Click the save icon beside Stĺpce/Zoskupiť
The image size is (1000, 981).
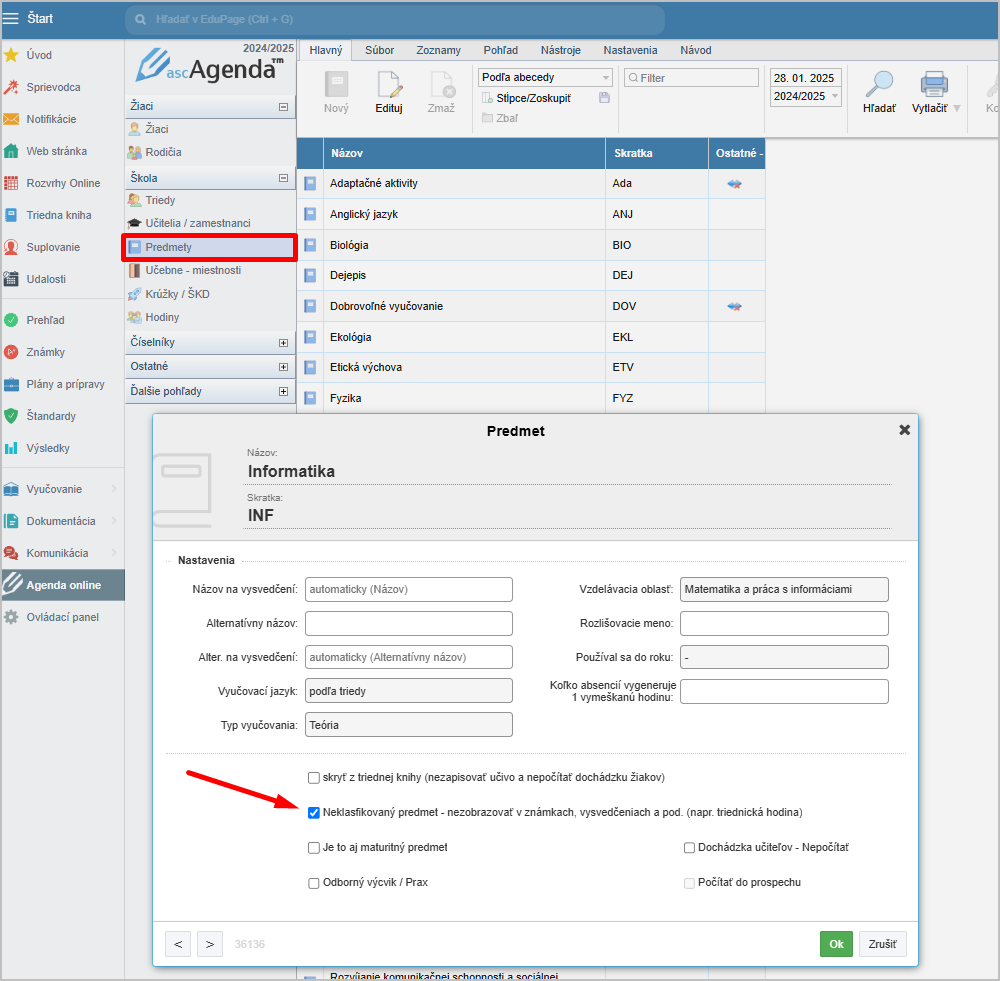point(604,98)
